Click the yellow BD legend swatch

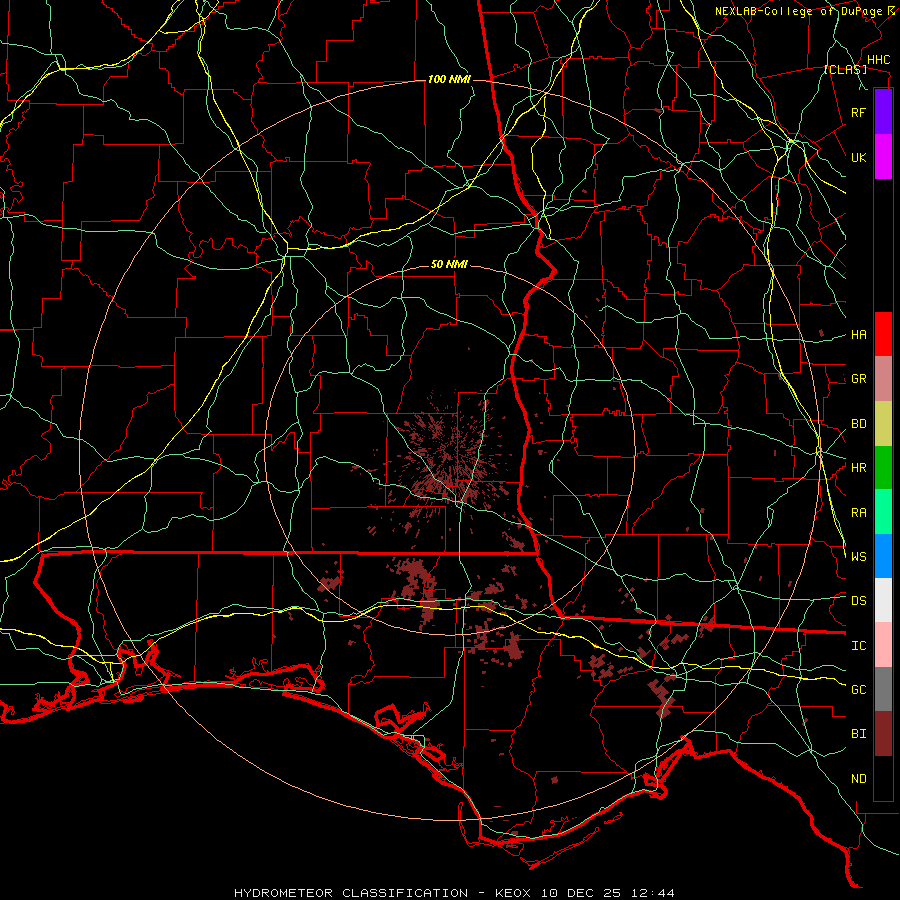[883, 424]
